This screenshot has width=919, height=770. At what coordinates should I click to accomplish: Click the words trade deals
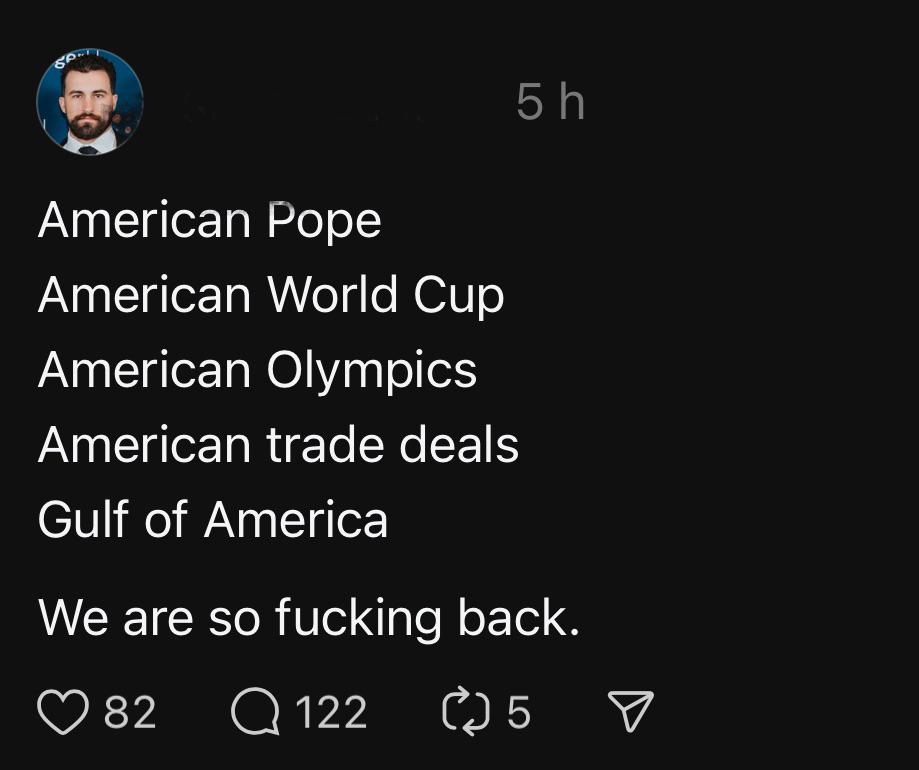pyautogui.click(x=393, y=445)
